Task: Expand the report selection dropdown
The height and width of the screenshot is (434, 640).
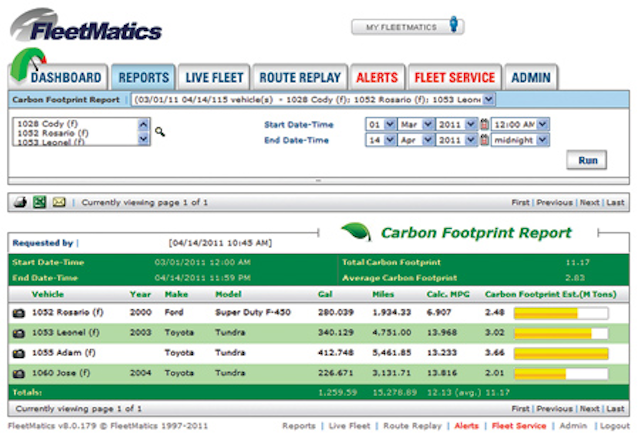Action: click(488, 99)
